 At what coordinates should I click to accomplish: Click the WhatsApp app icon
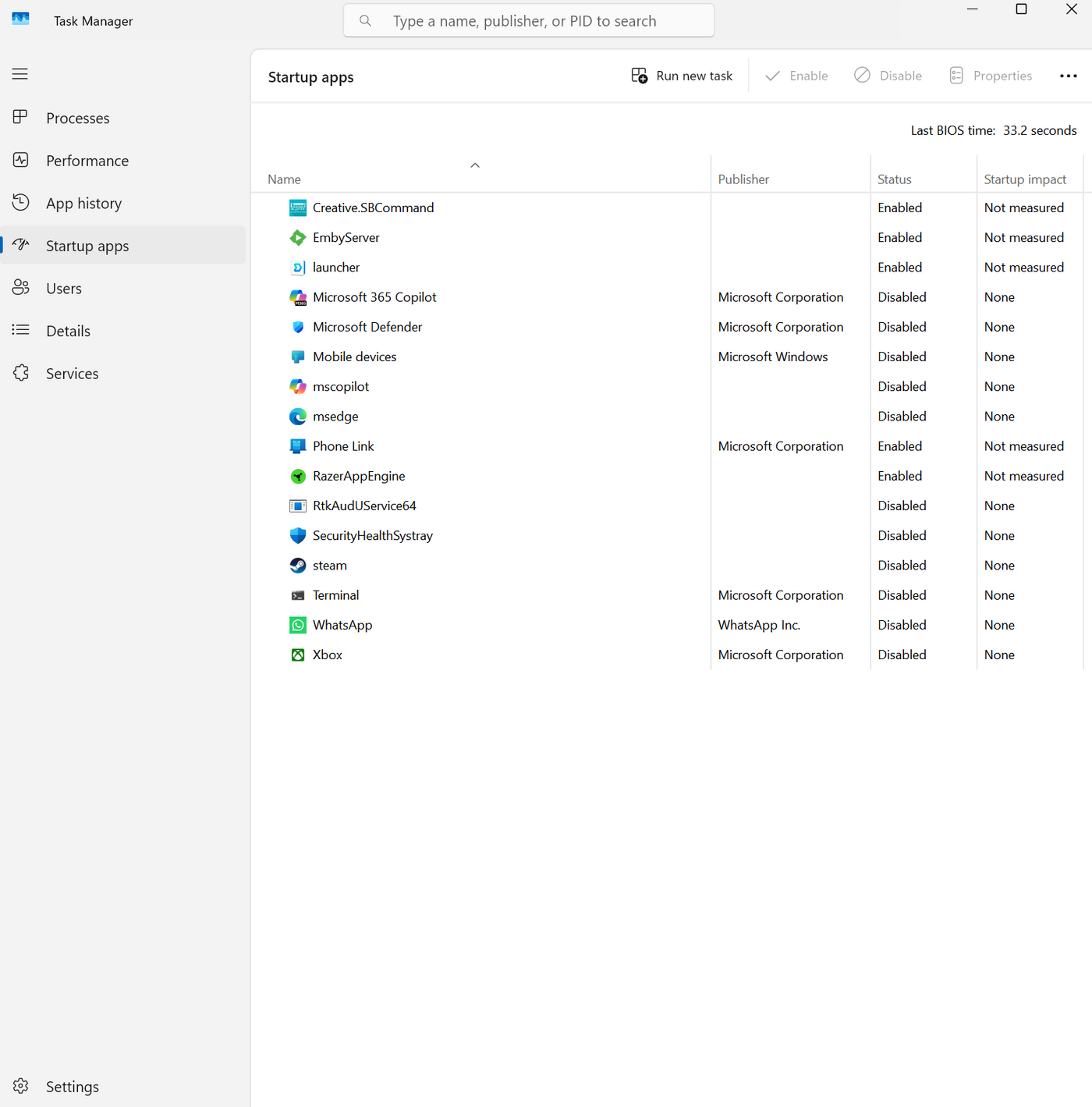coord(298,625)
